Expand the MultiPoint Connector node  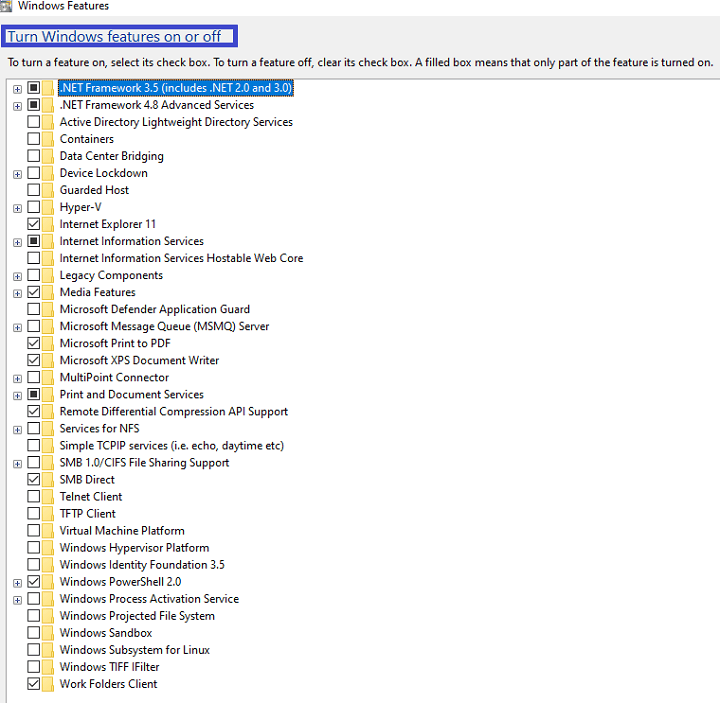[x=17, y=379]
